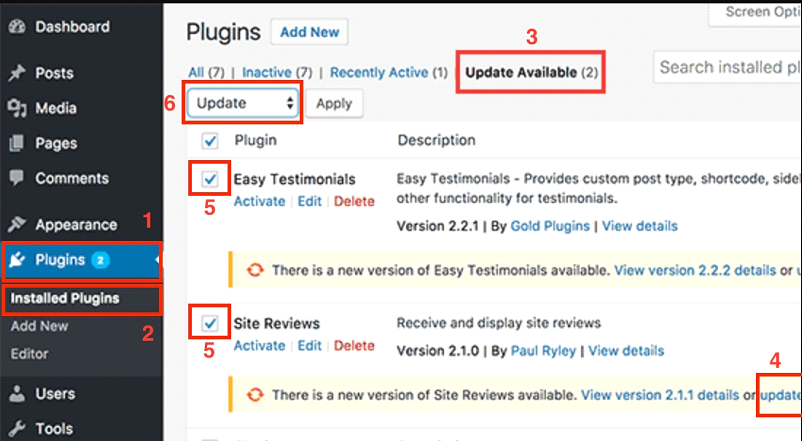Open the Dashboard gauge icon
802x441 pixels.
(x=17, y=27)
